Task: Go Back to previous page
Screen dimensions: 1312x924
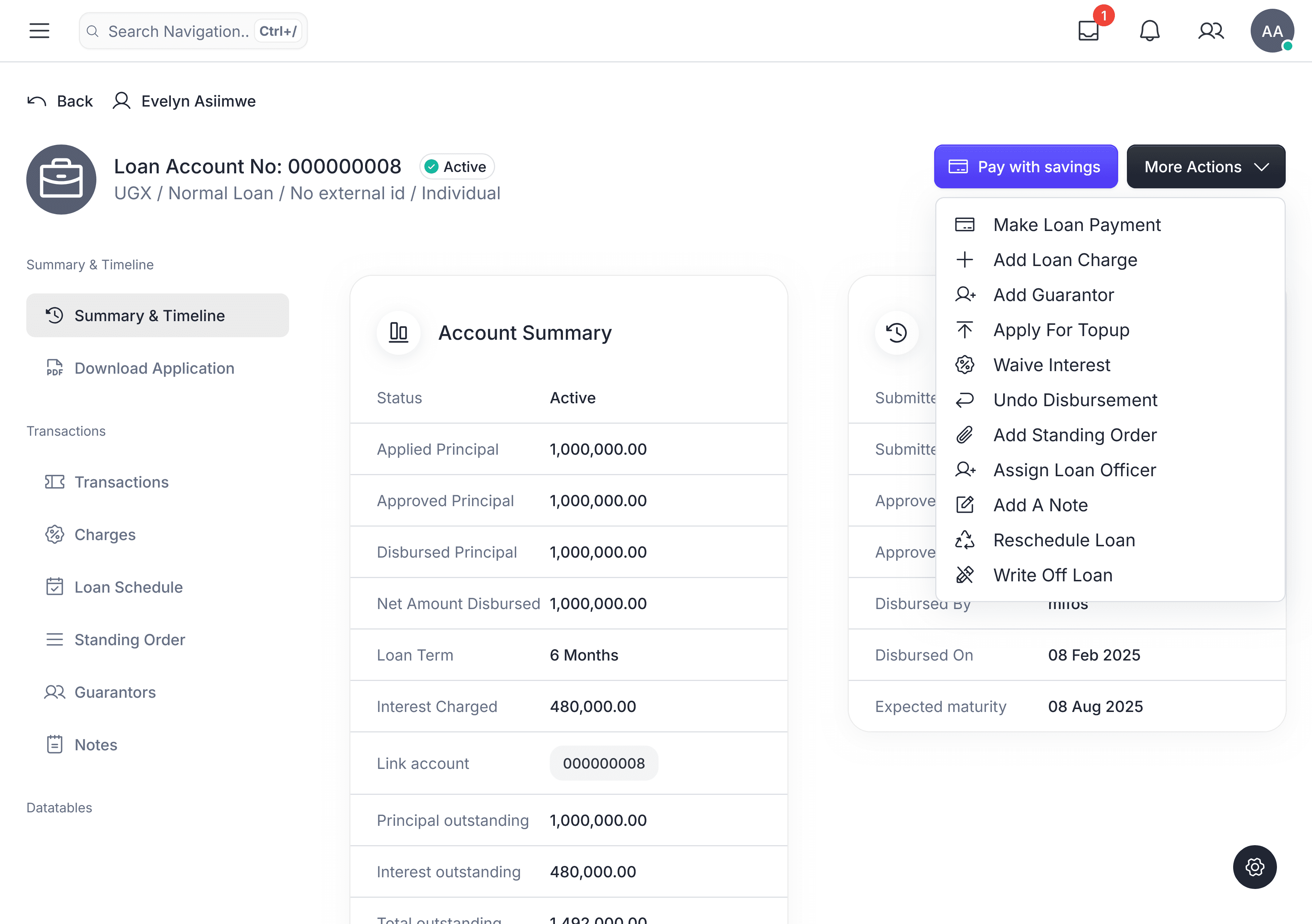Action: click(x=61, y=101)
